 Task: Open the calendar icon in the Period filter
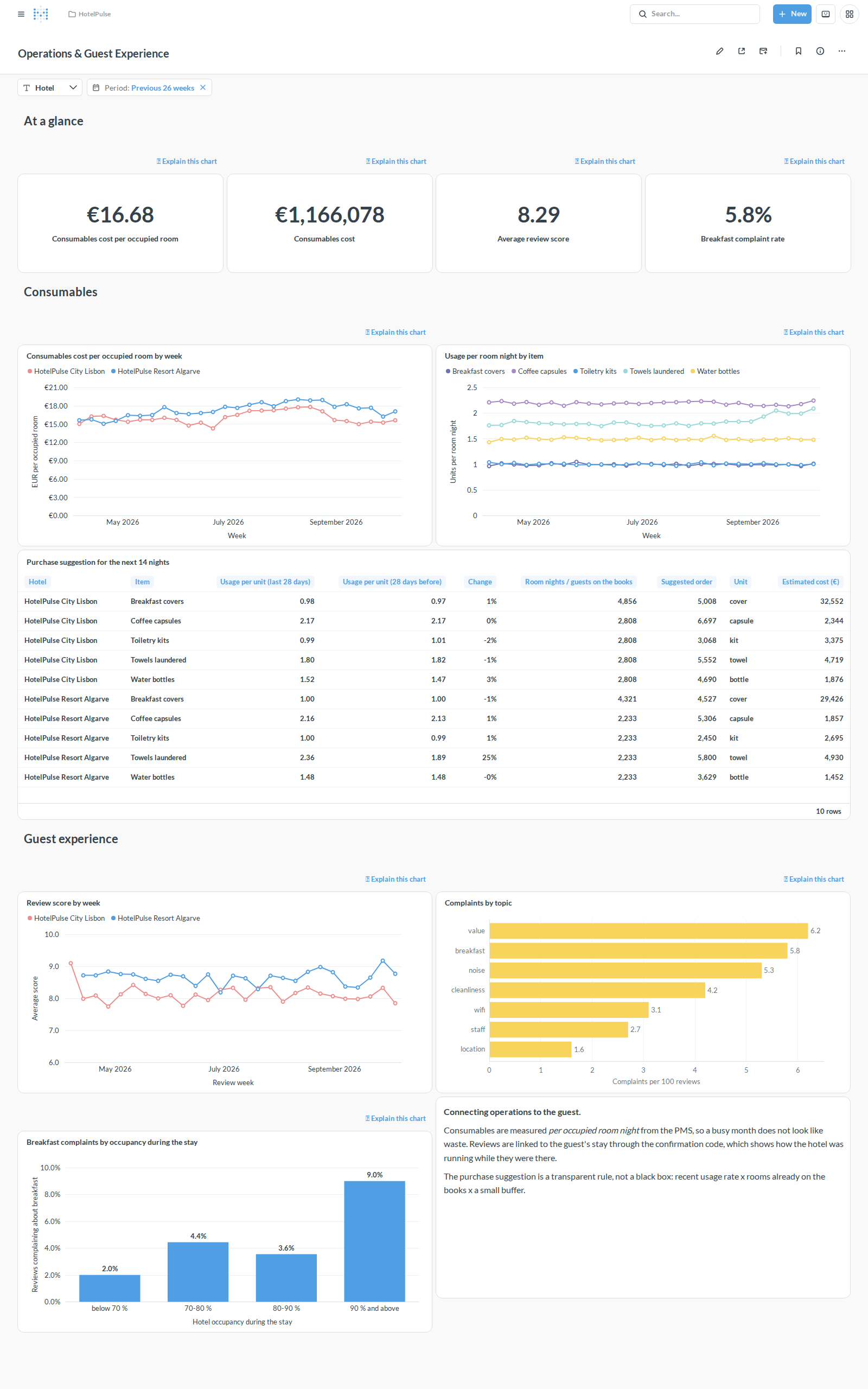(x=96, y=88)
